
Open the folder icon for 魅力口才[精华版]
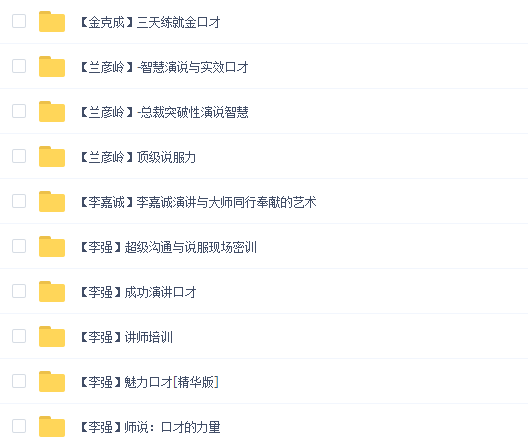coord(52,381)
